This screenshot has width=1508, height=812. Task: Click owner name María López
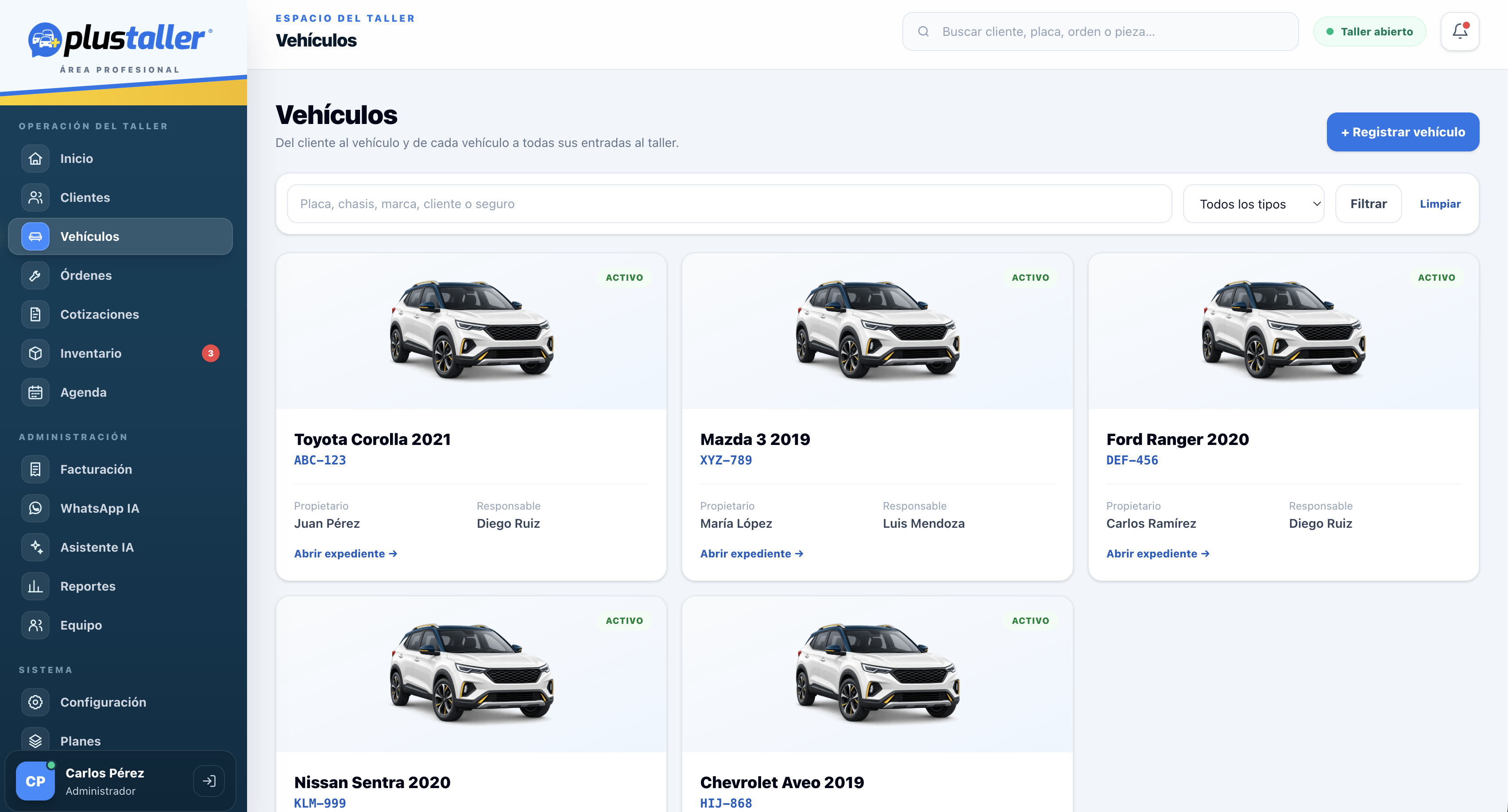coord(736,523)
